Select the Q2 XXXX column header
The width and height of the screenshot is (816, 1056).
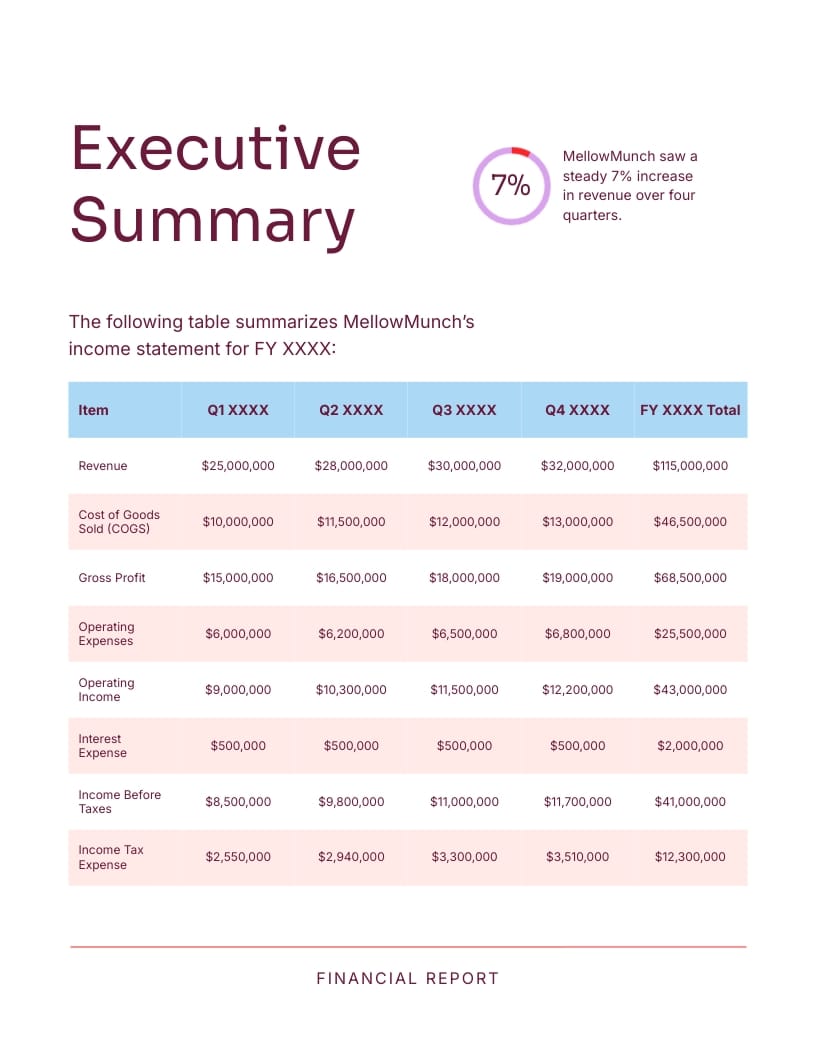(x=351, y=410)
